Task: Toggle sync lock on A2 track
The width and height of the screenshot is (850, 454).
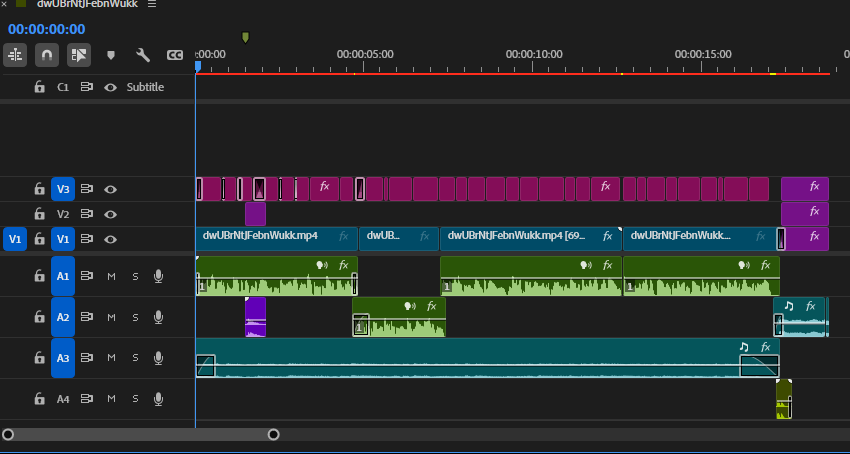Action: (x=87, y=317)
